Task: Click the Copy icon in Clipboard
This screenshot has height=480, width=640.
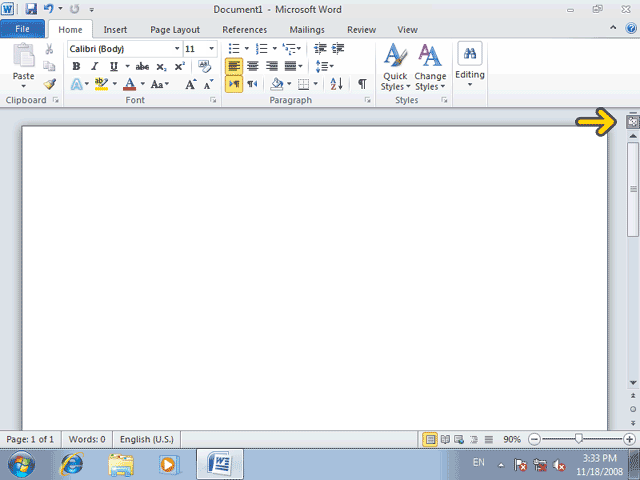Action: (49, 66)
